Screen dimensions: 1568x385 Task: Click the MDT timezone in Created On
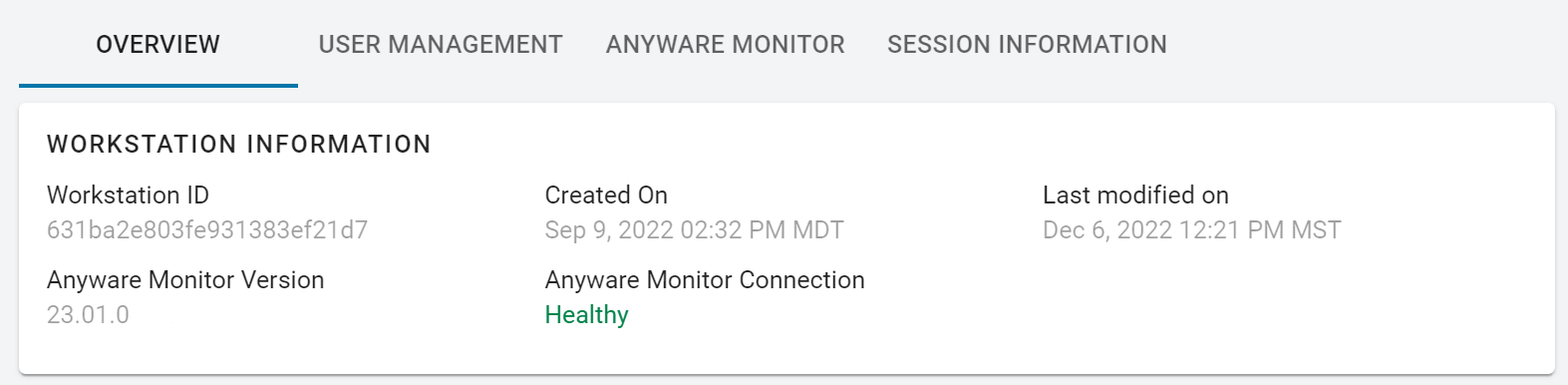pyautogui.click(x=817, y=230)
